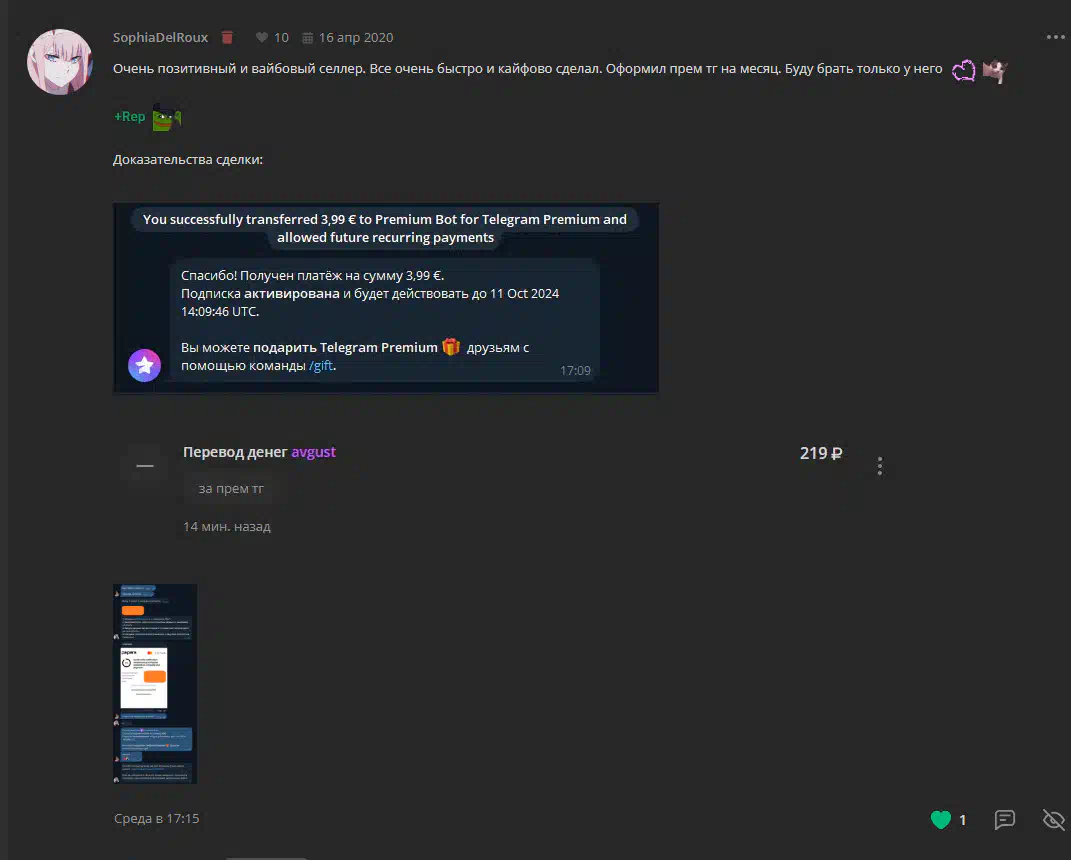1071x860 pixels.
Task: Click the Pepe emoji next to +Rep
Action: (x=166, y=117)
